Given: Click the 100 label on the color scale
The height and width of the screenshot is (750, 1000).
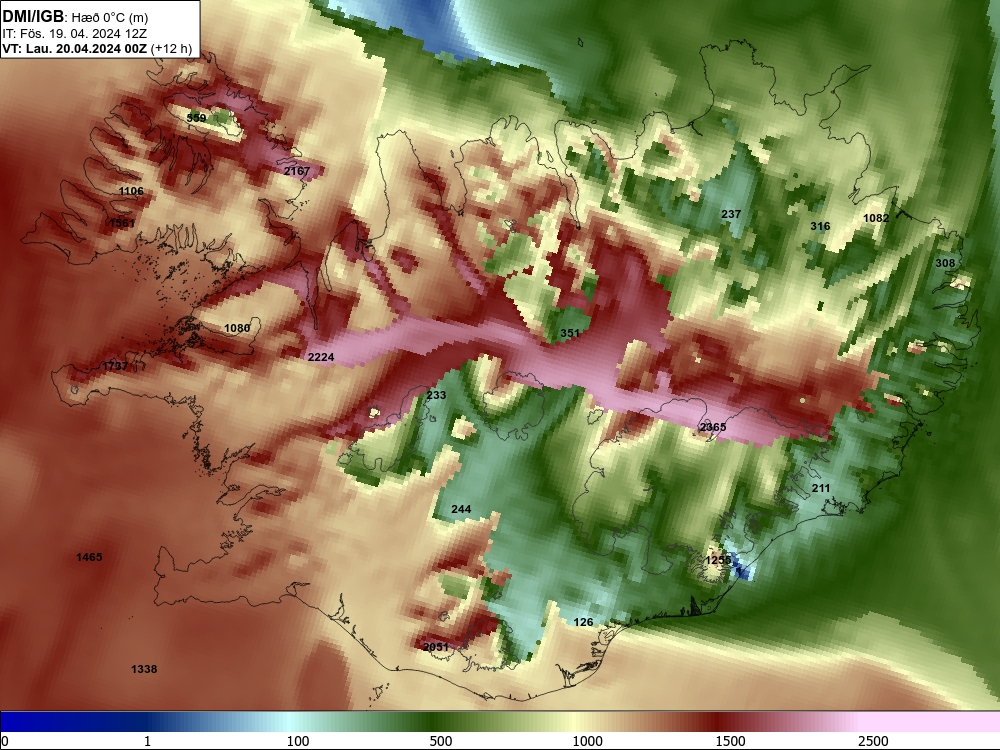Looking at the screenshot, I should (x=298, y=741).
